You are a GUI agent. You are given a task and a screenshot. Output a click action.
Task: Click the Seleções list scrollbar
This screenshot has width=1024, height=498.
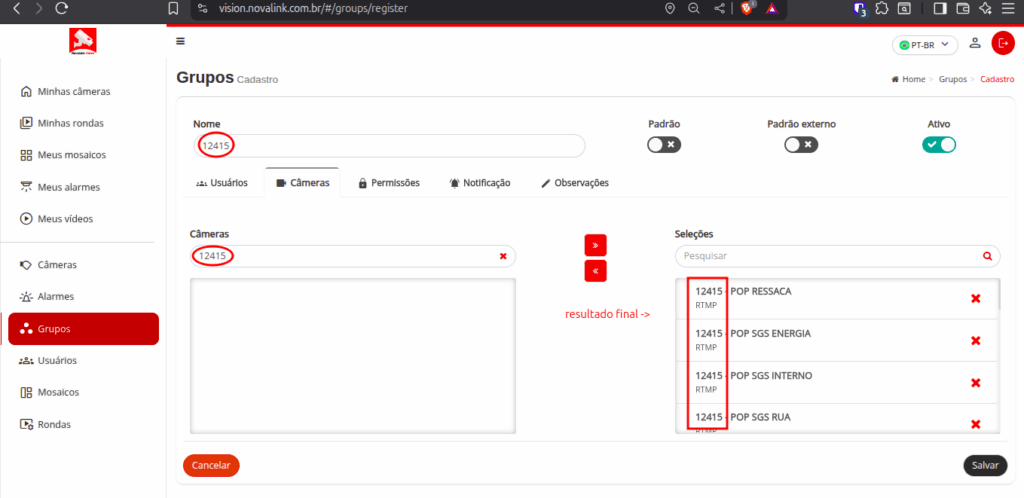tap(998, 295)
